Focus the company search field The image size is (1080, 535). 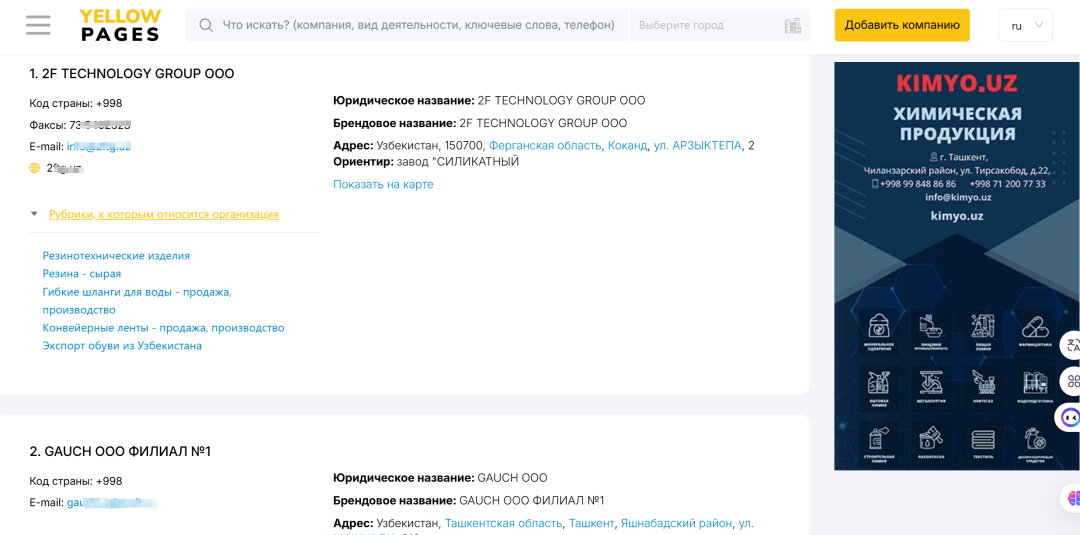click(x=406, y=25)
